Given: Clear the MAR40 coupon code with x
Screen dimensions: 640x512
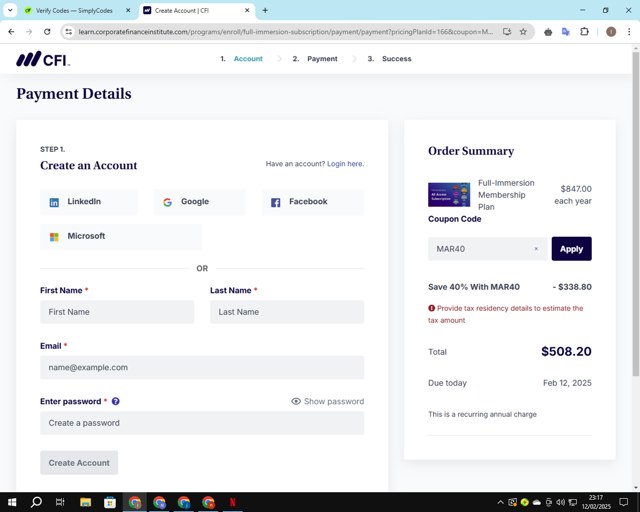Looking at the screenshot, I should pyautogui.click(x=536, y=249).
